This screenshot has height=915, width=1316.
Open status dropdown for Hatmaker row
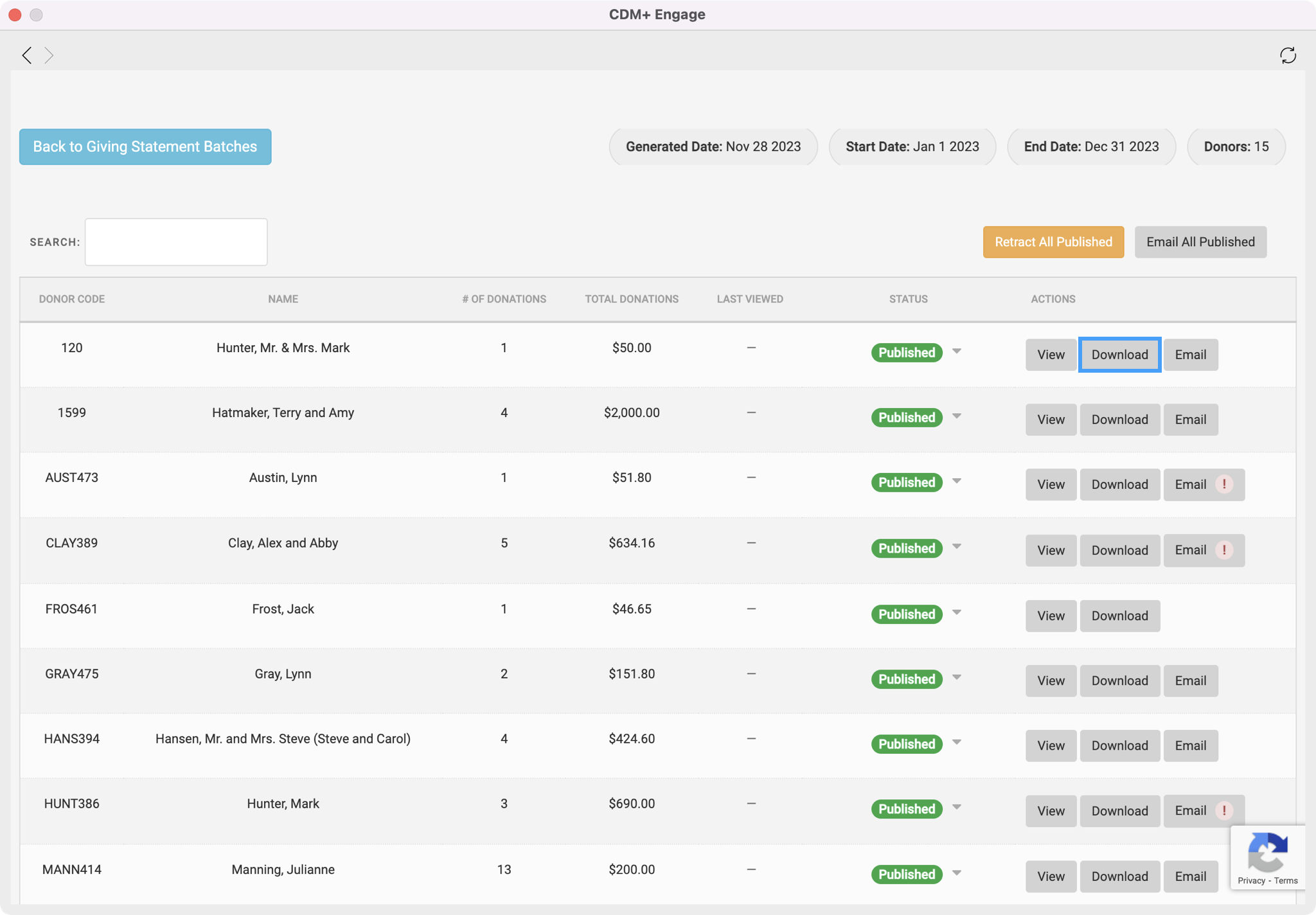(x=957, y=416)
